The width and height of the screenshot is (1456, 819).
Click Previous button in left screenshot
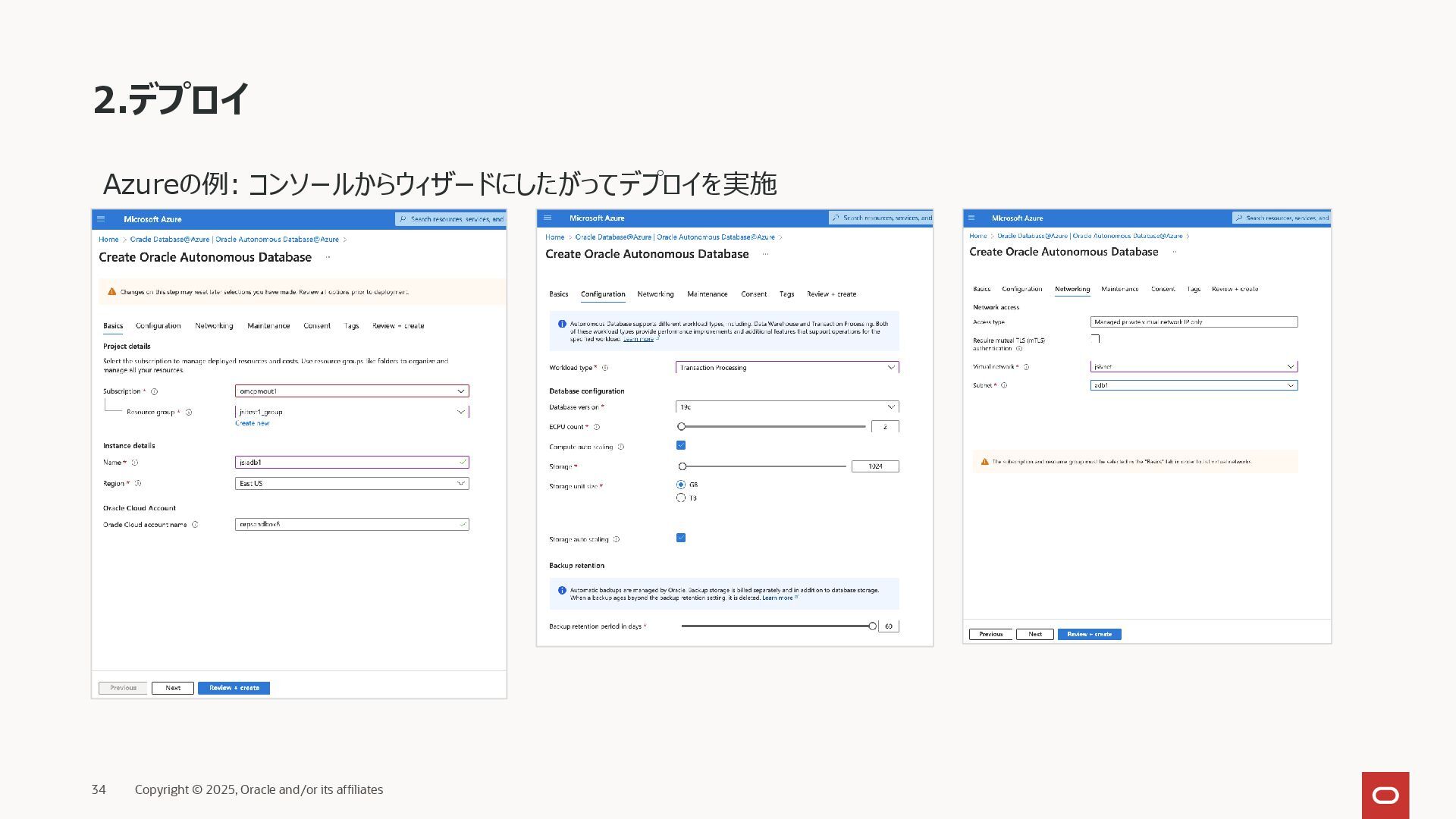pyautogui.click(x=123, y=689)
